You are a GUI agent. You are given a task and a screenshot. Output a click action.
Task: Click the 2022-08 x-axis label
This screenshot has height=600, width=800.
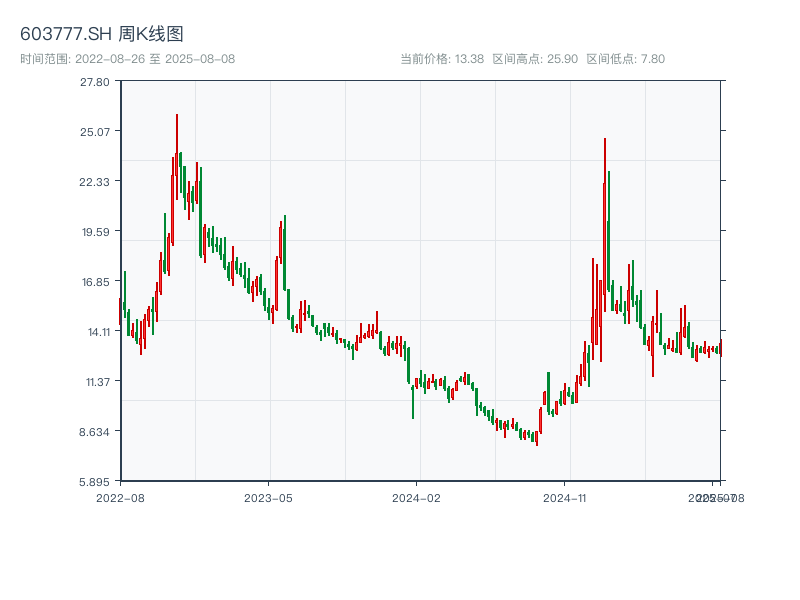120,498
